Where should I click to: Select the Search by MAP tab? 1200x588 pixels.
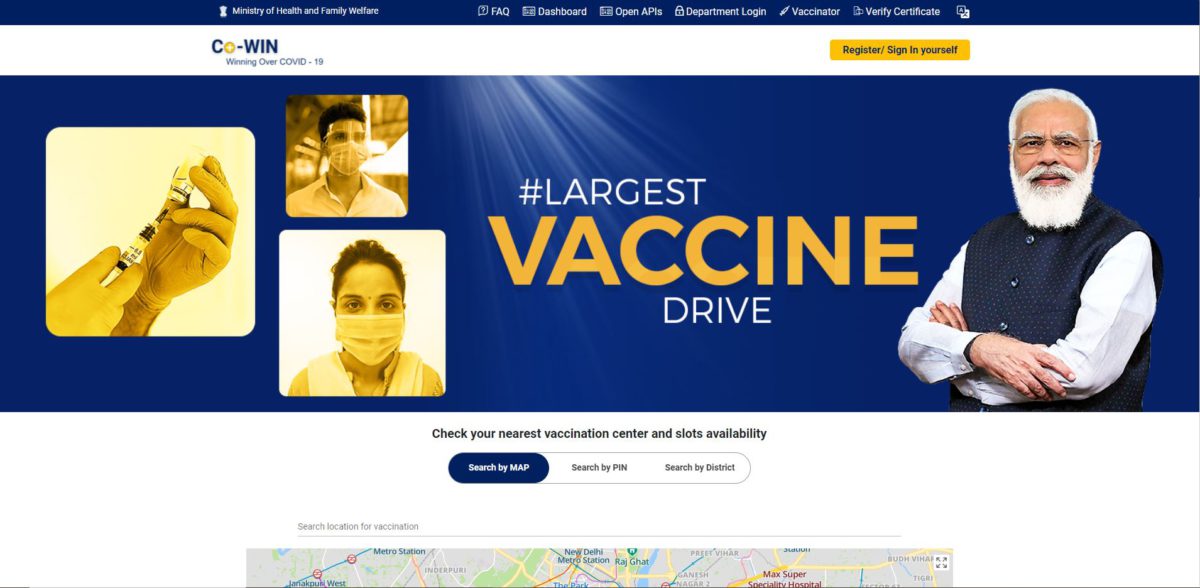[x=499, y=468]
